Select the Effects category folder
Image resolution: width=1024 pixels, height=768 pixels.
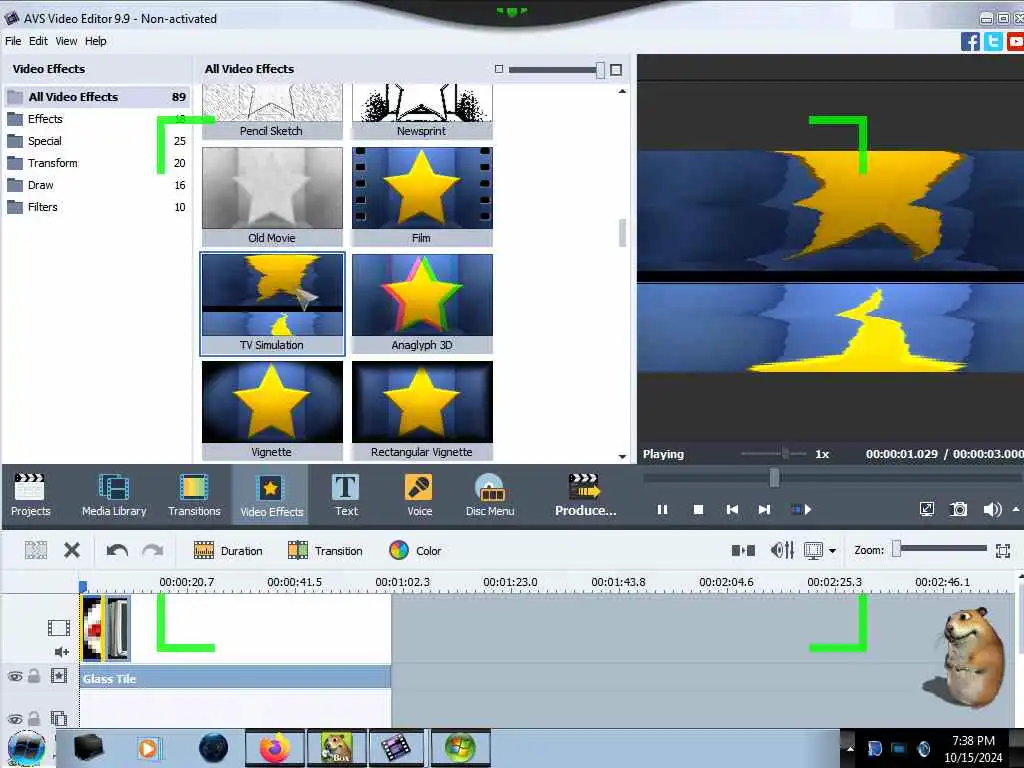point(97,119)
